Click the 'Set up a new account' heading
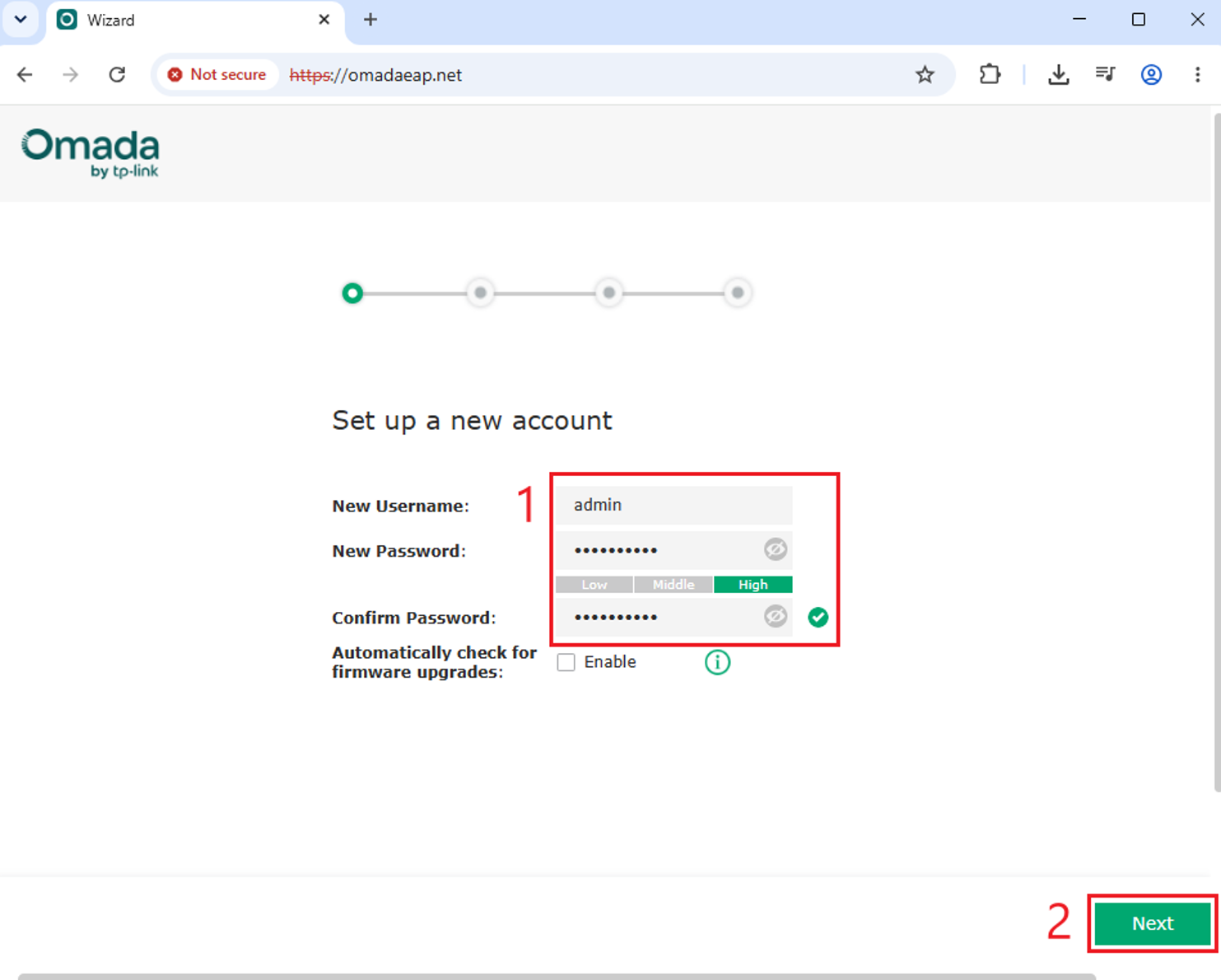Viewport: 1221px width, 980px height. (472, 421)
